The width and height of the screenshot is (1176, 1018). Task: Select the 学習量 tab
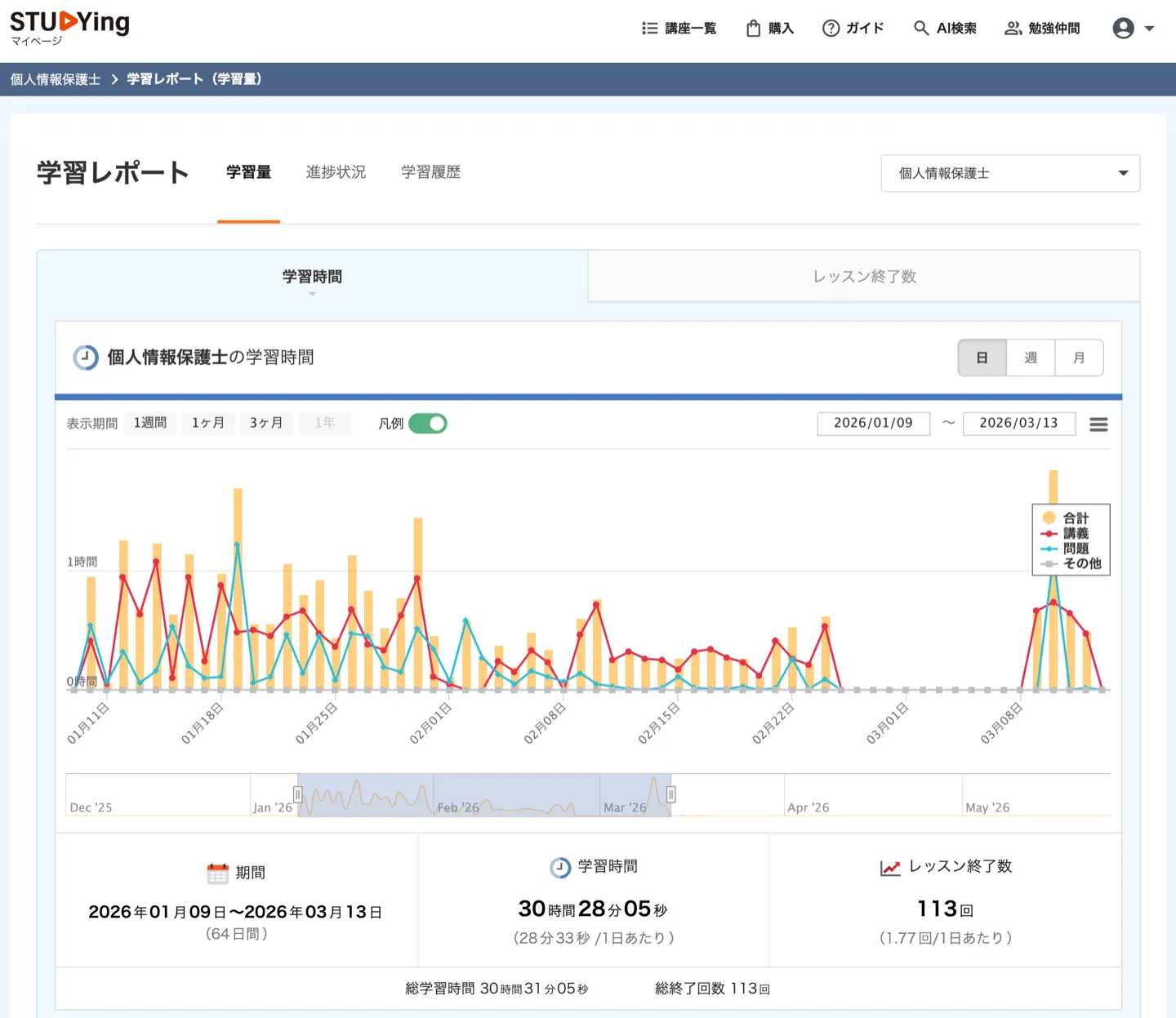(x=249, y=172)
